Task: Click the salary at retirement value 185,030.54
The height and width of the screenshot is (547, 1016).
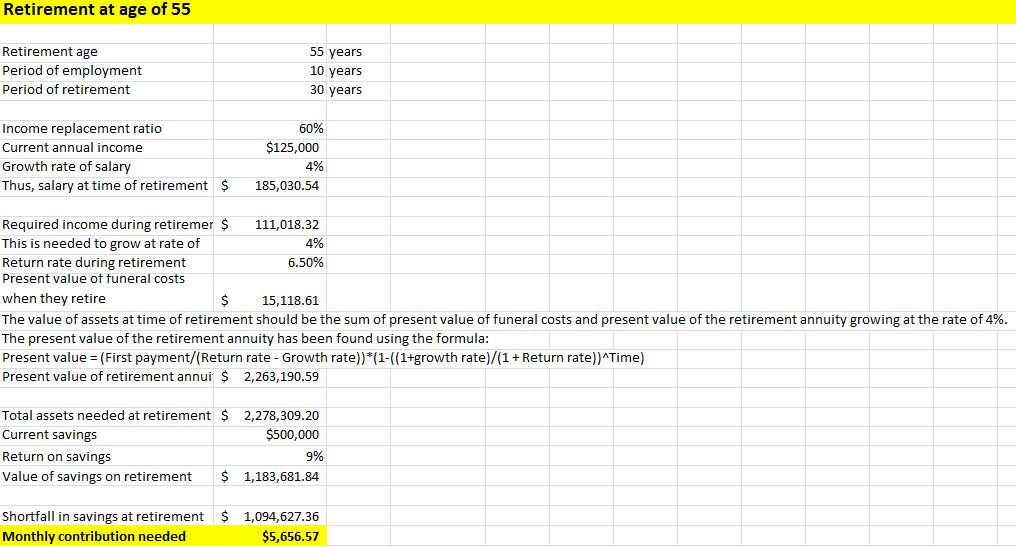Action: click(287, 185)
